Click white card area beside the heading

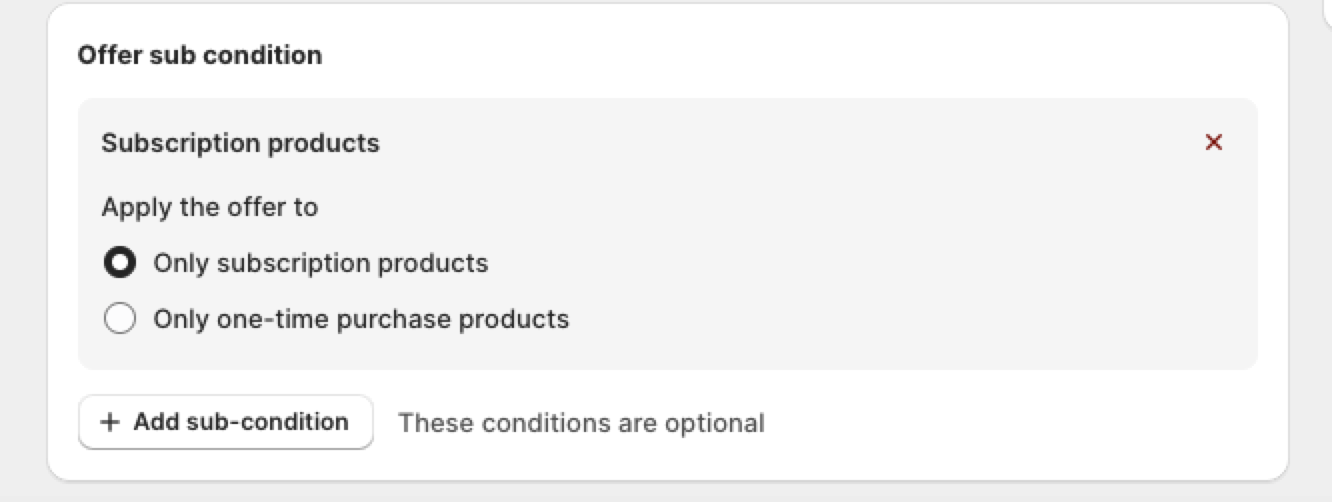[800, 55]
